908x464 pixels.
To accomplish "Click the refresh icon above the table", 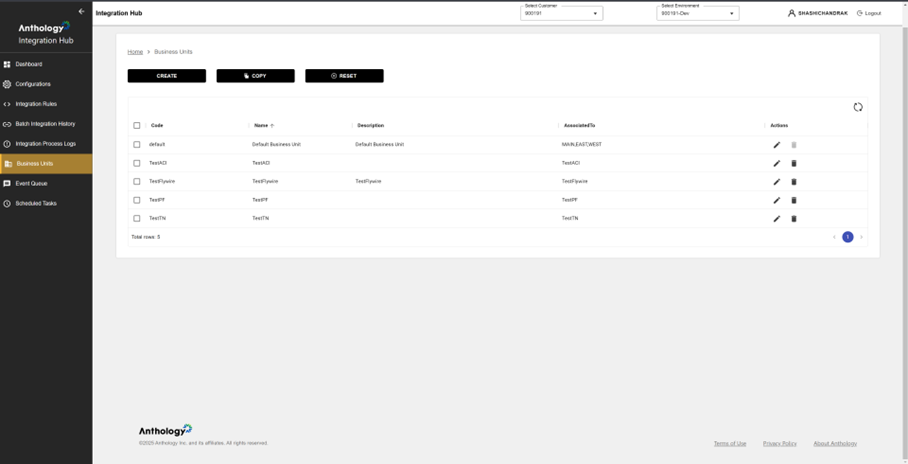I will [857, 107].
